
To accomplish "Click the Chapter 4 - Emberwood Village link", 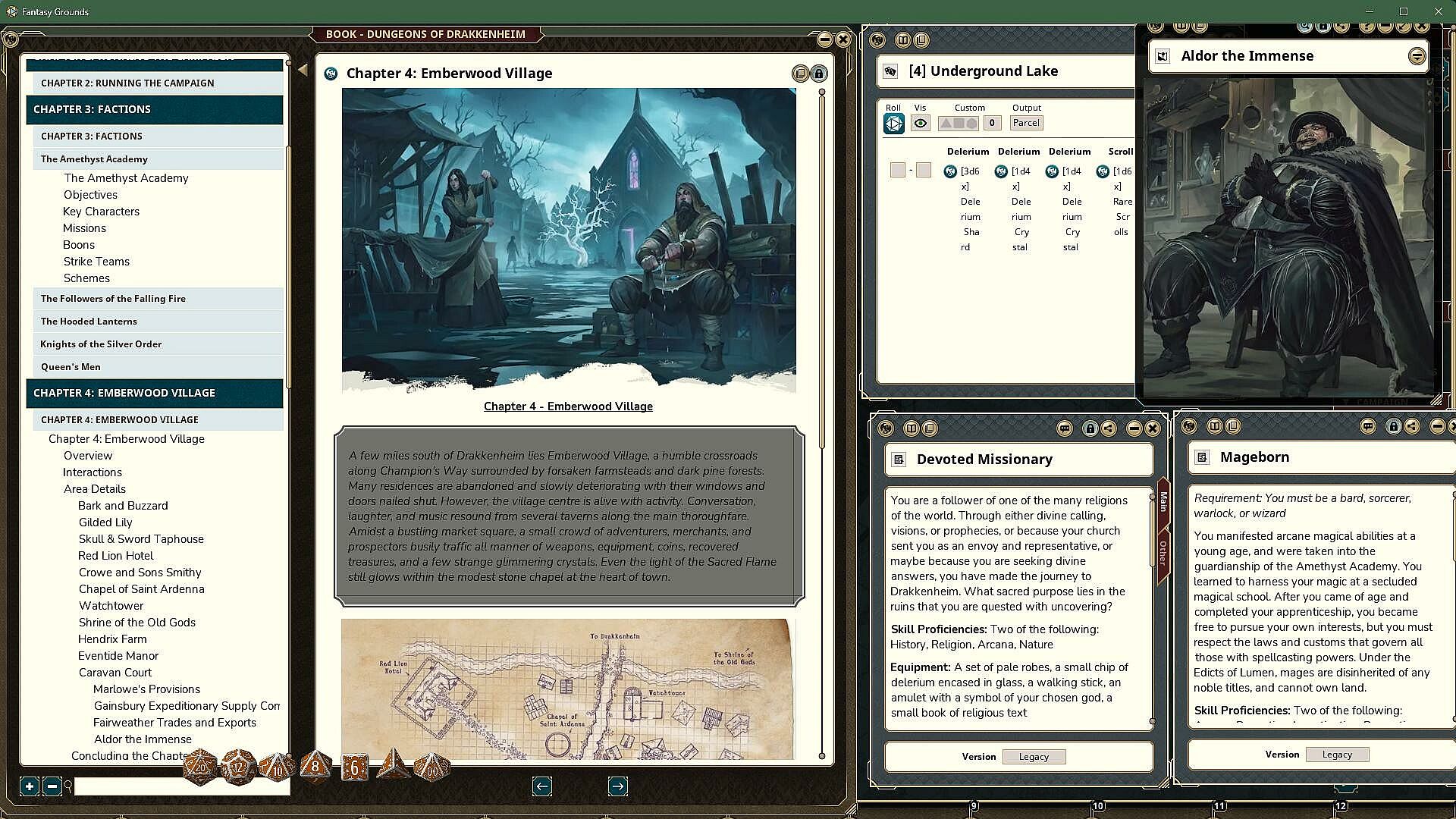I will click(568, 406).
